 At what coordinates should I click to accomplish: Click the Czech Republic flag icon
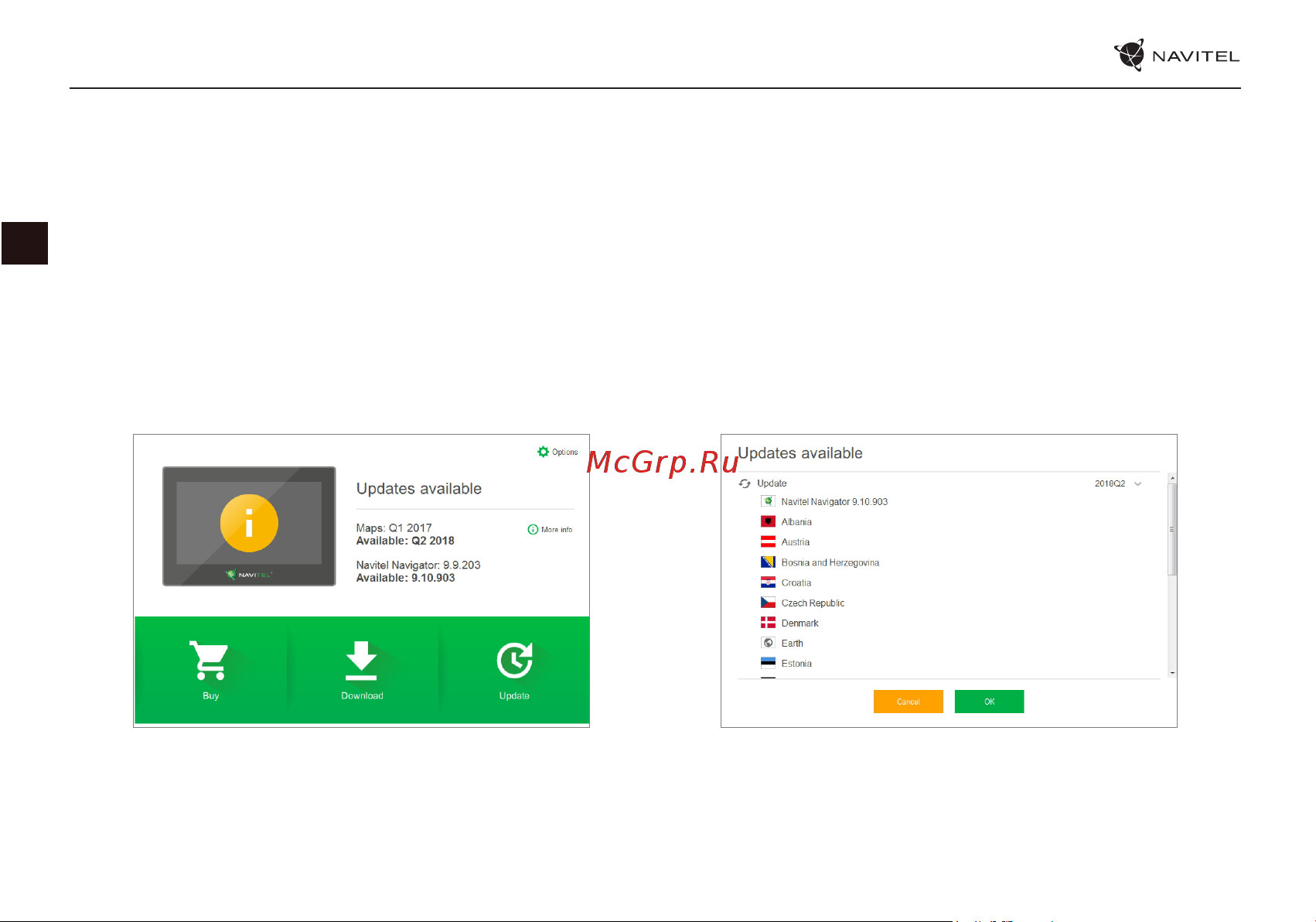pyautogui.click(x=768, y=603)
